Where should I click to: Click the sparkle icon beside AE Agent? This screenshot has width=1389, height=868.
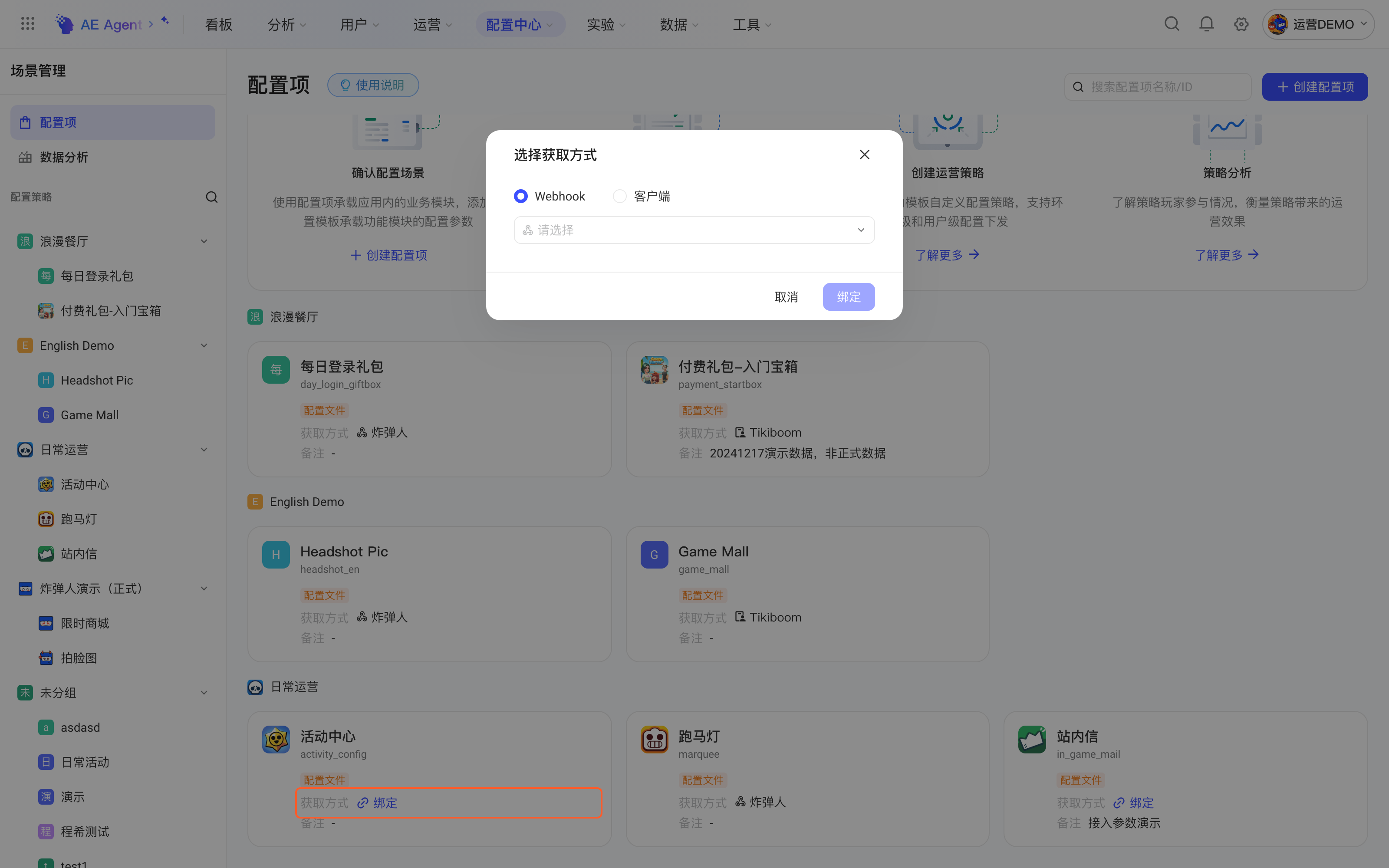click(x=165, y=21)
